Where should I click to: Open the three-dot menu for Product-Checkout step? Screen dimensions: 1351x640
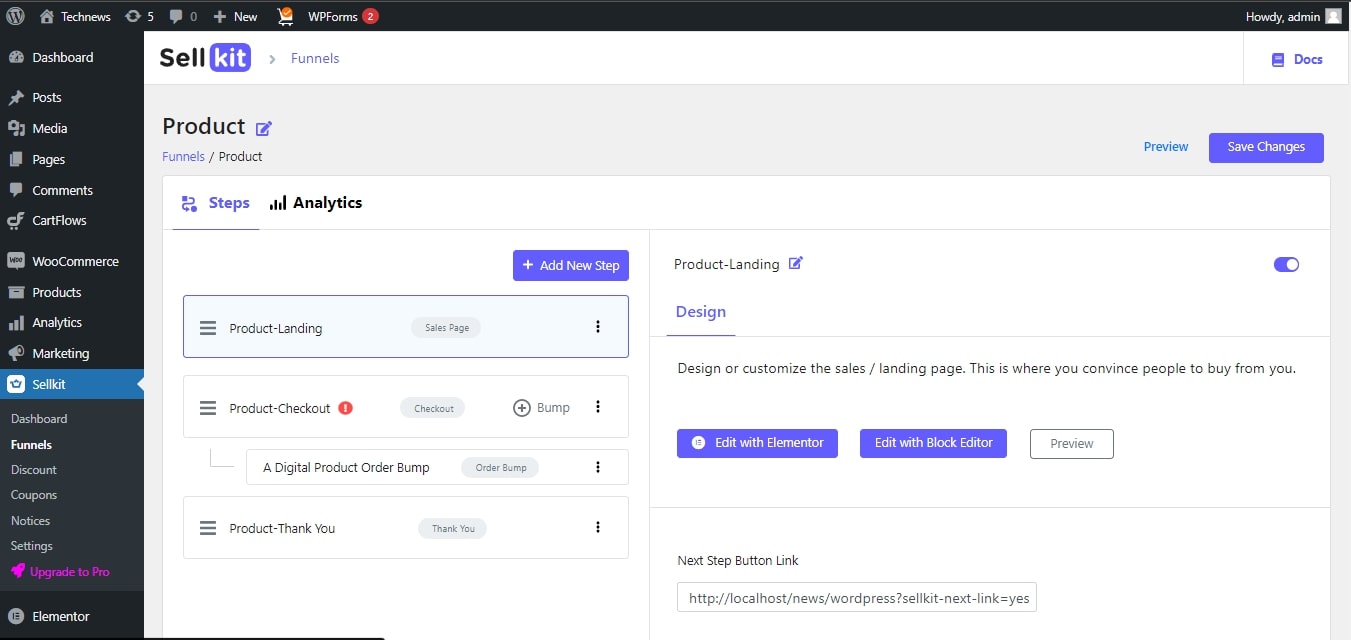[598, 407]
